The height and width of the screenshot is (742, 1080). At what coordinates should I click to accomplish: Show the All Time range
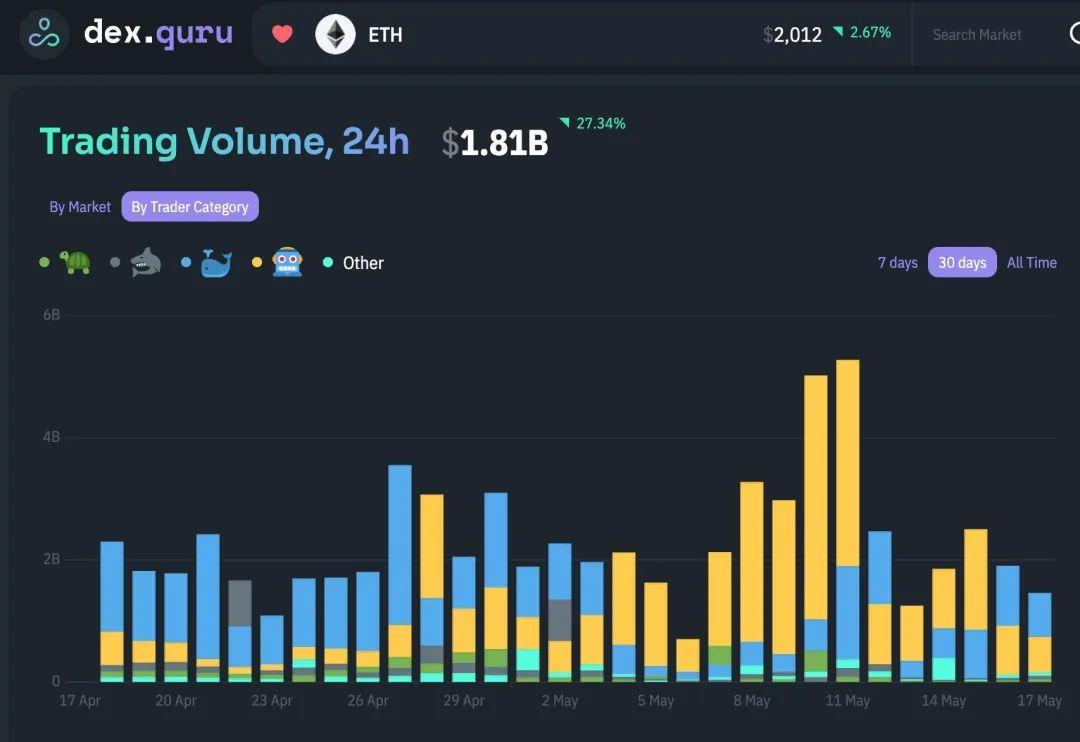[x=1031, y=262]
